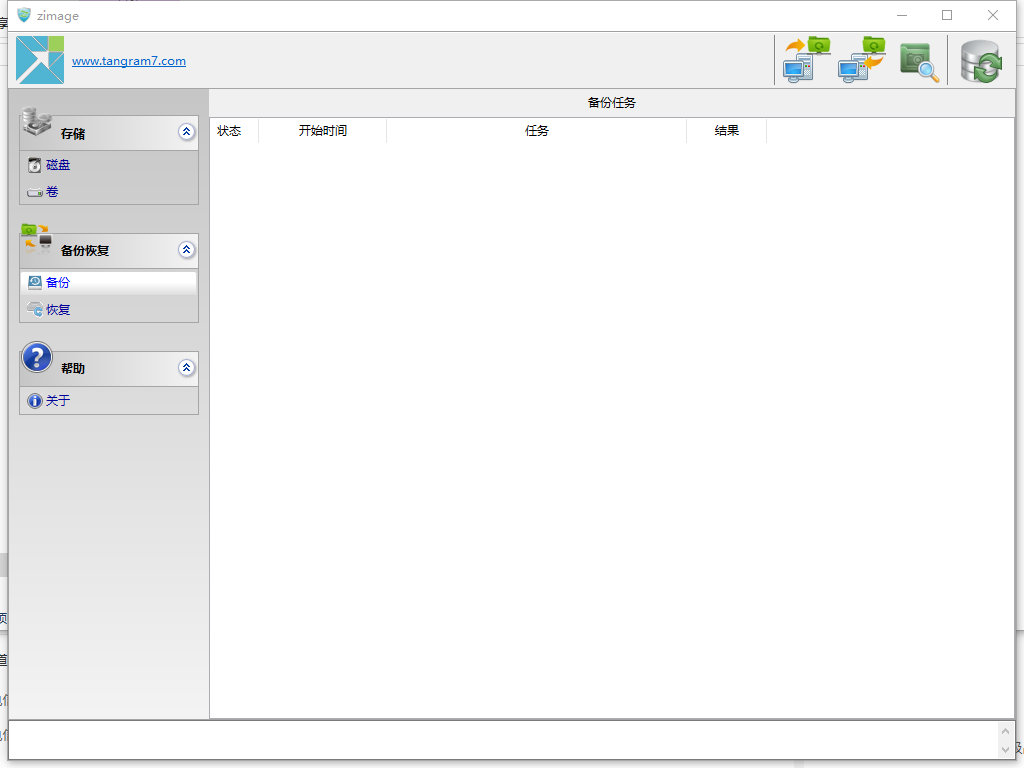Open the 恢复 sidebar item
Image resolution: width=1024 pixels, height=768 pixels.
[58, 310]
